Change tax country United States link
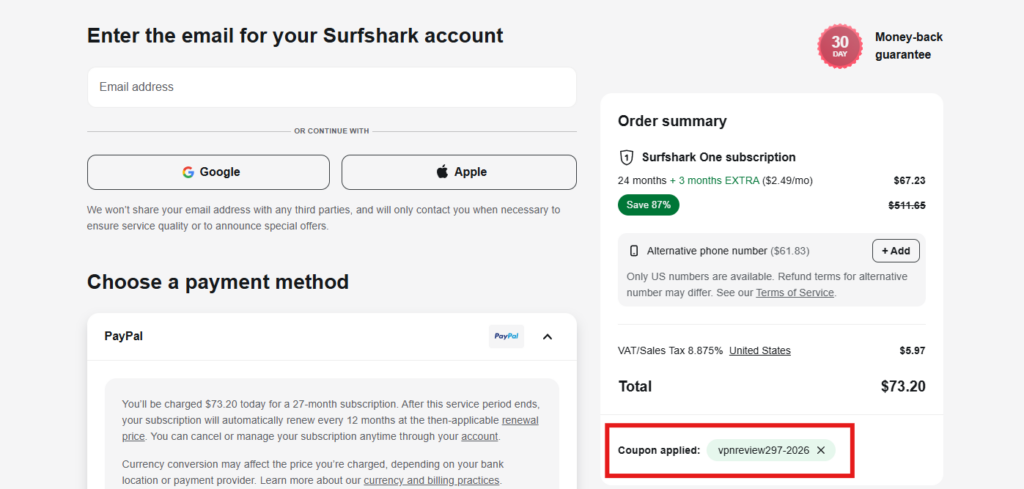This screenshot has width=1024, height=489. click(x=760, y=351)
